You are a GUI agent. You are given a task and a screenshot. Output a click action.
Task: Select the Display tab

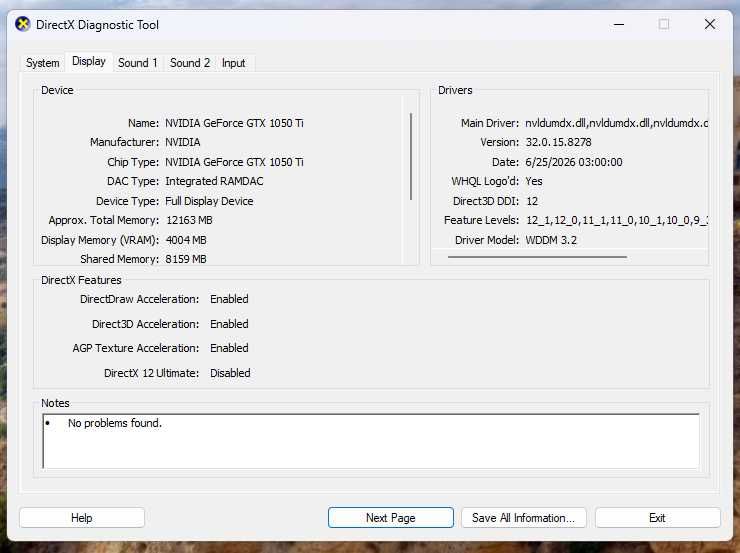(89, 61)
